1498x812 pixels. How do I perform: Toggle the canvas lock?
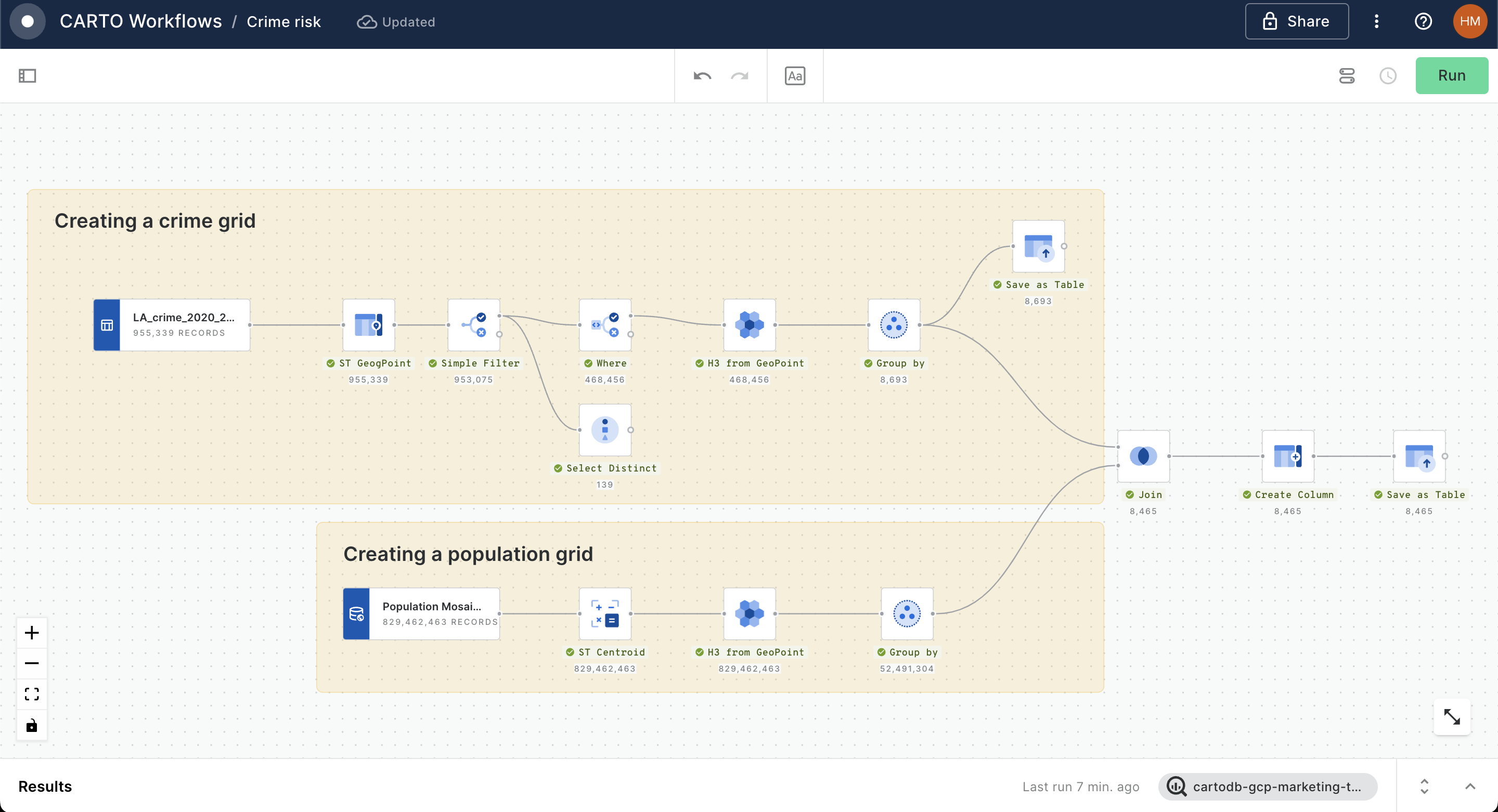[32, 725]
